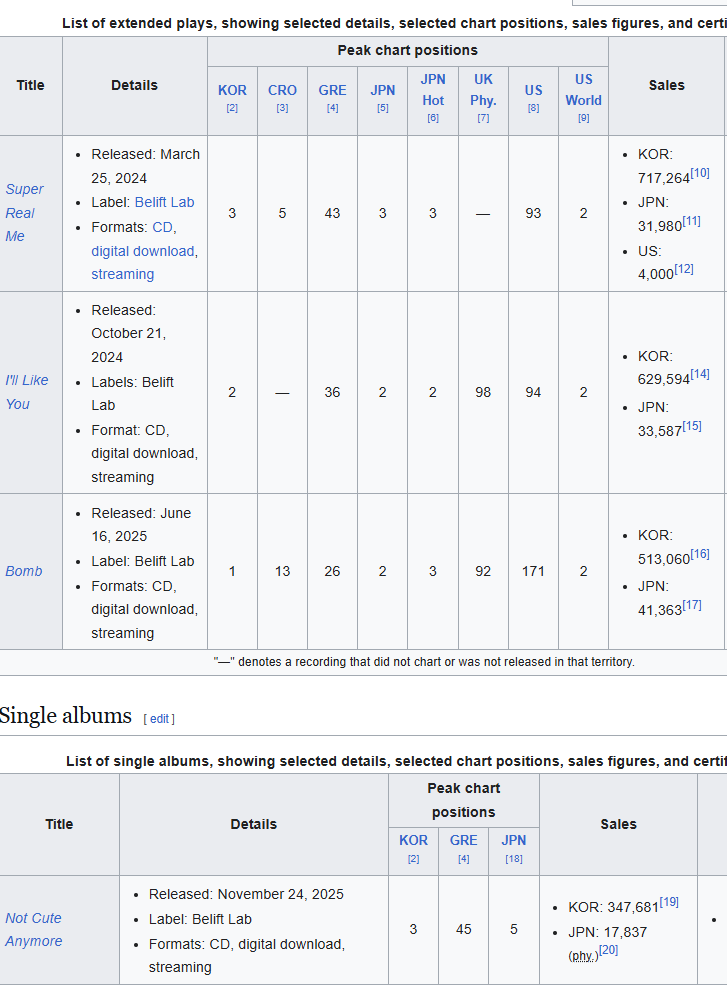The image size is (727, 991).
Task: Click KOR column header in single albums table
Action: tap(413, 841)
